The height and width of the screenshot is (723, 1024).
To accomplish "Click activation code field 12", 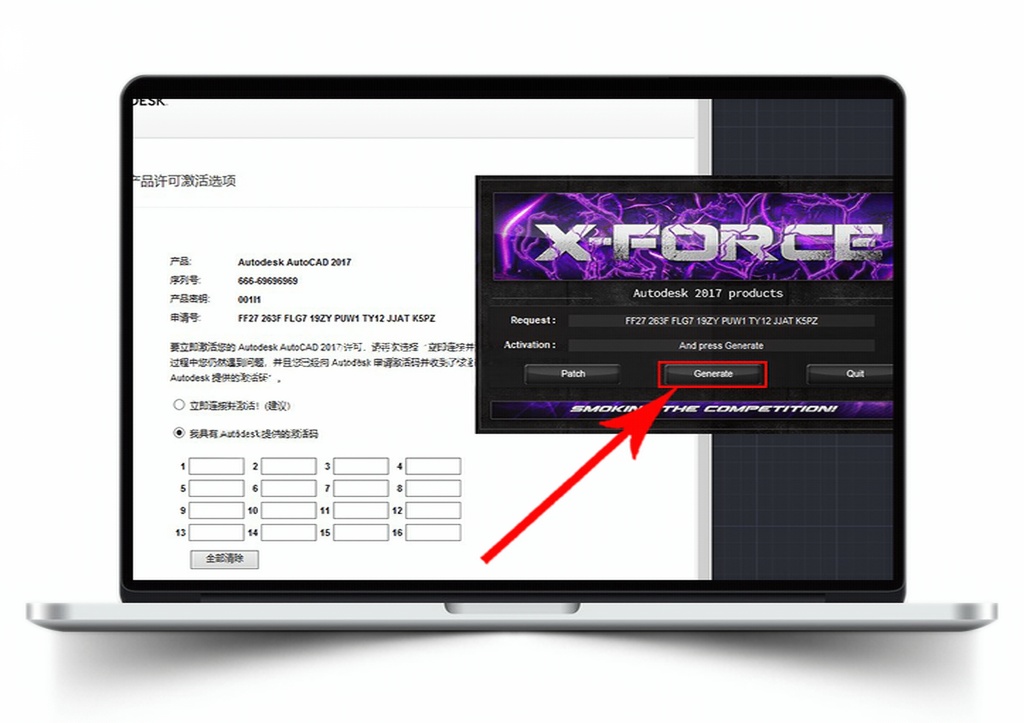I will (434, 511).
